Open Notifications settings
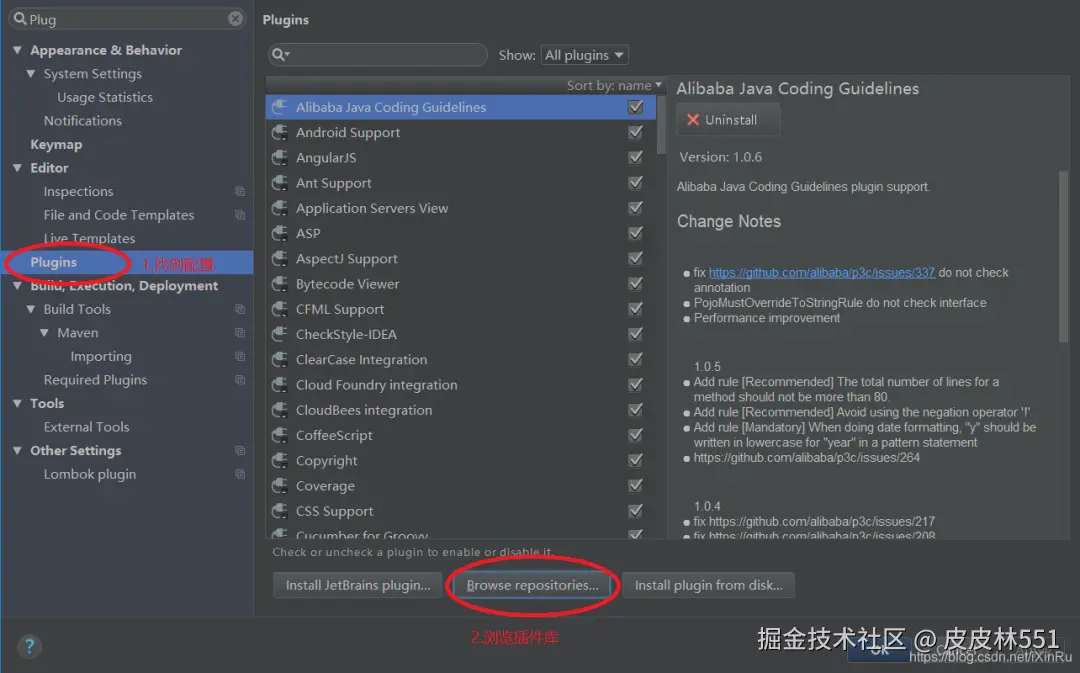The width and height of the screenshot is (1080, 673). (x=83, y=121)
